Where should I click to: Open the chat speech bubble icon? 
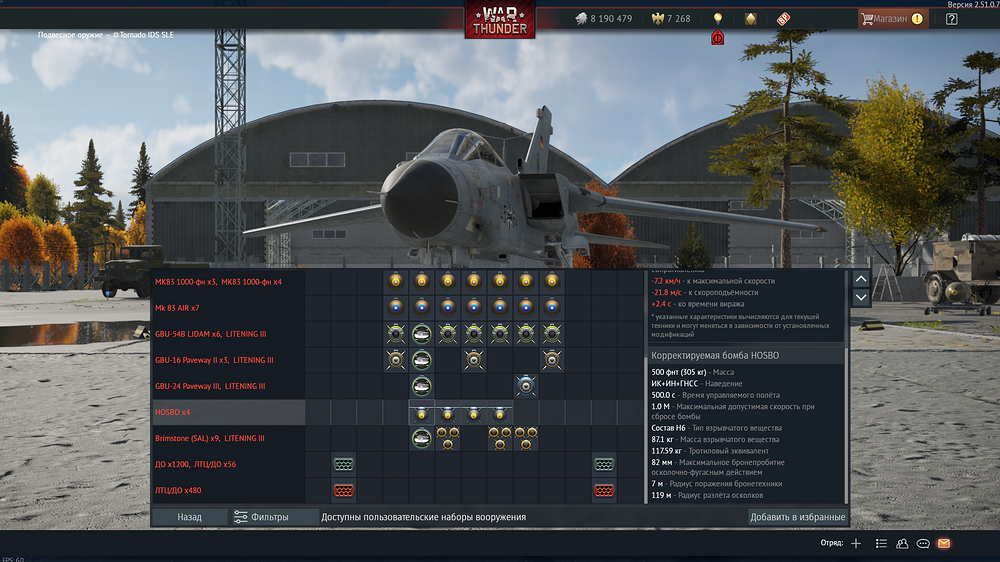click(923, 543)
